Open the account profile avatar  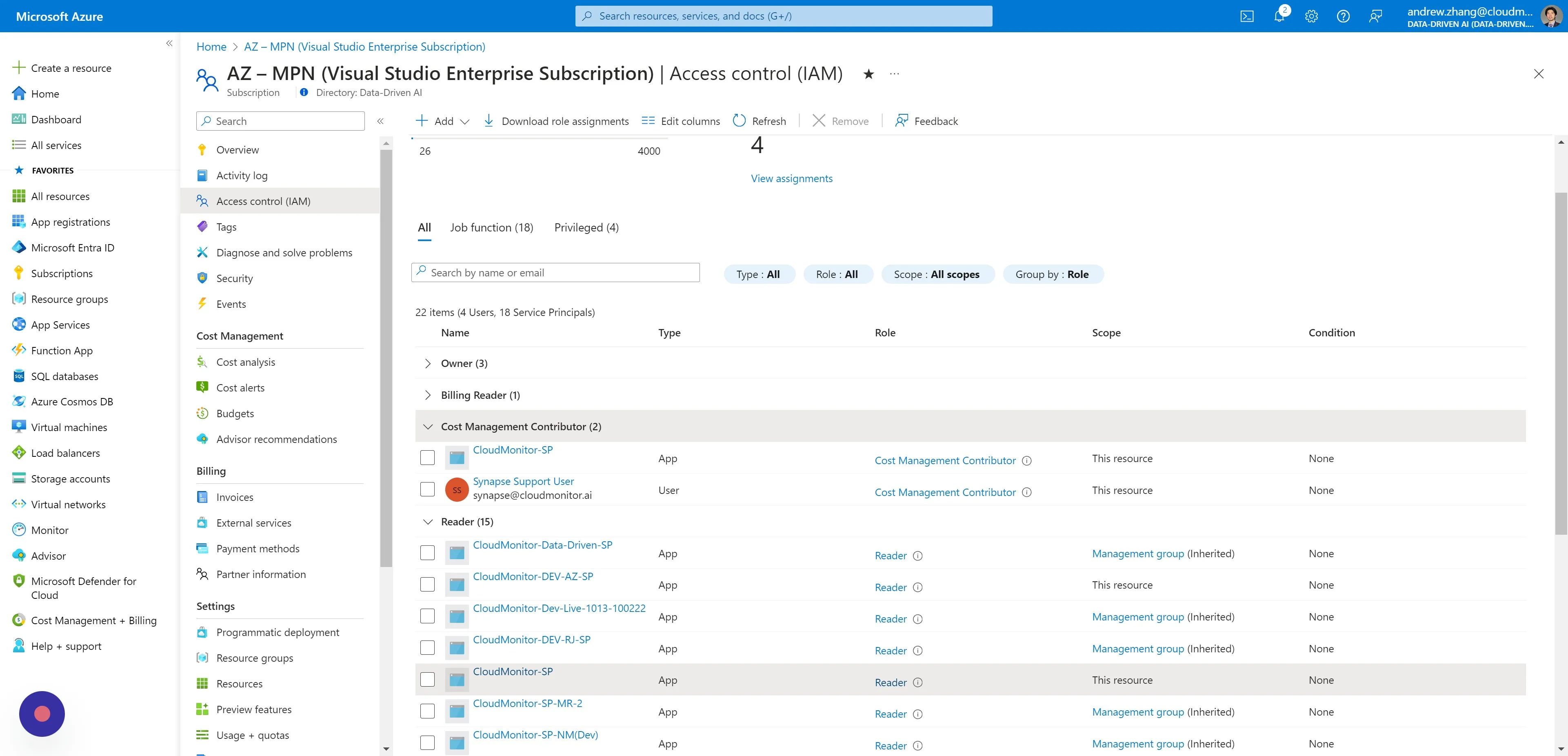point(1551,16)
